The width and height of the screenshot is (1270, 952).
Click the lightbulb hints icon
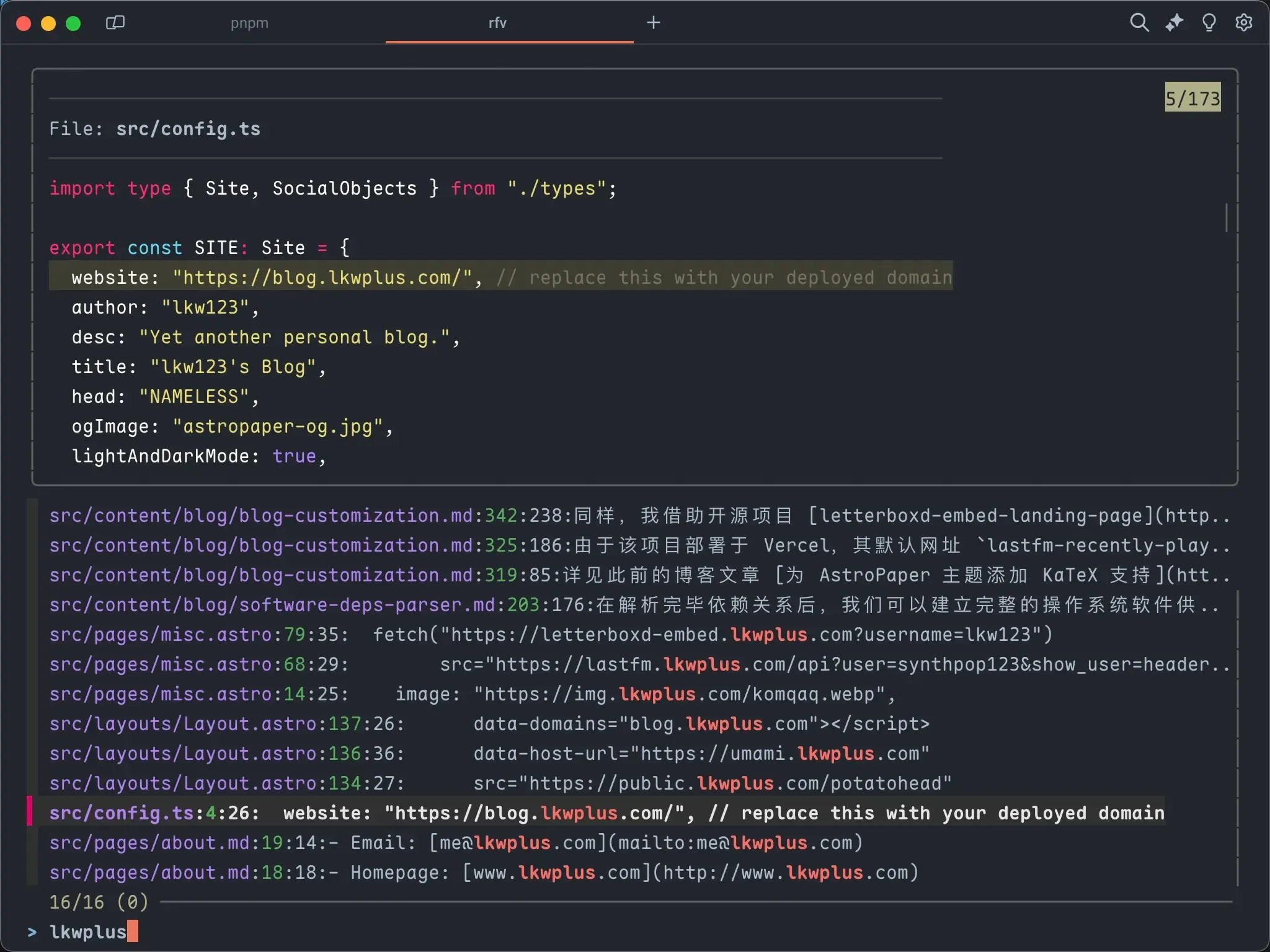point(1209,23)
